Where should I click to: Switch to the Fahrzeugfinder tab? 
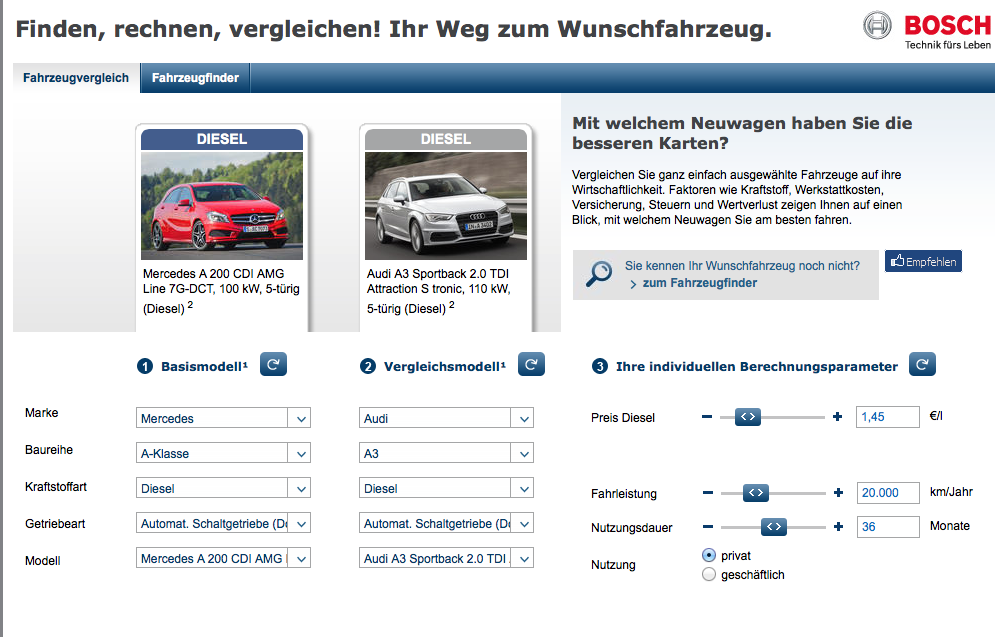195,78
